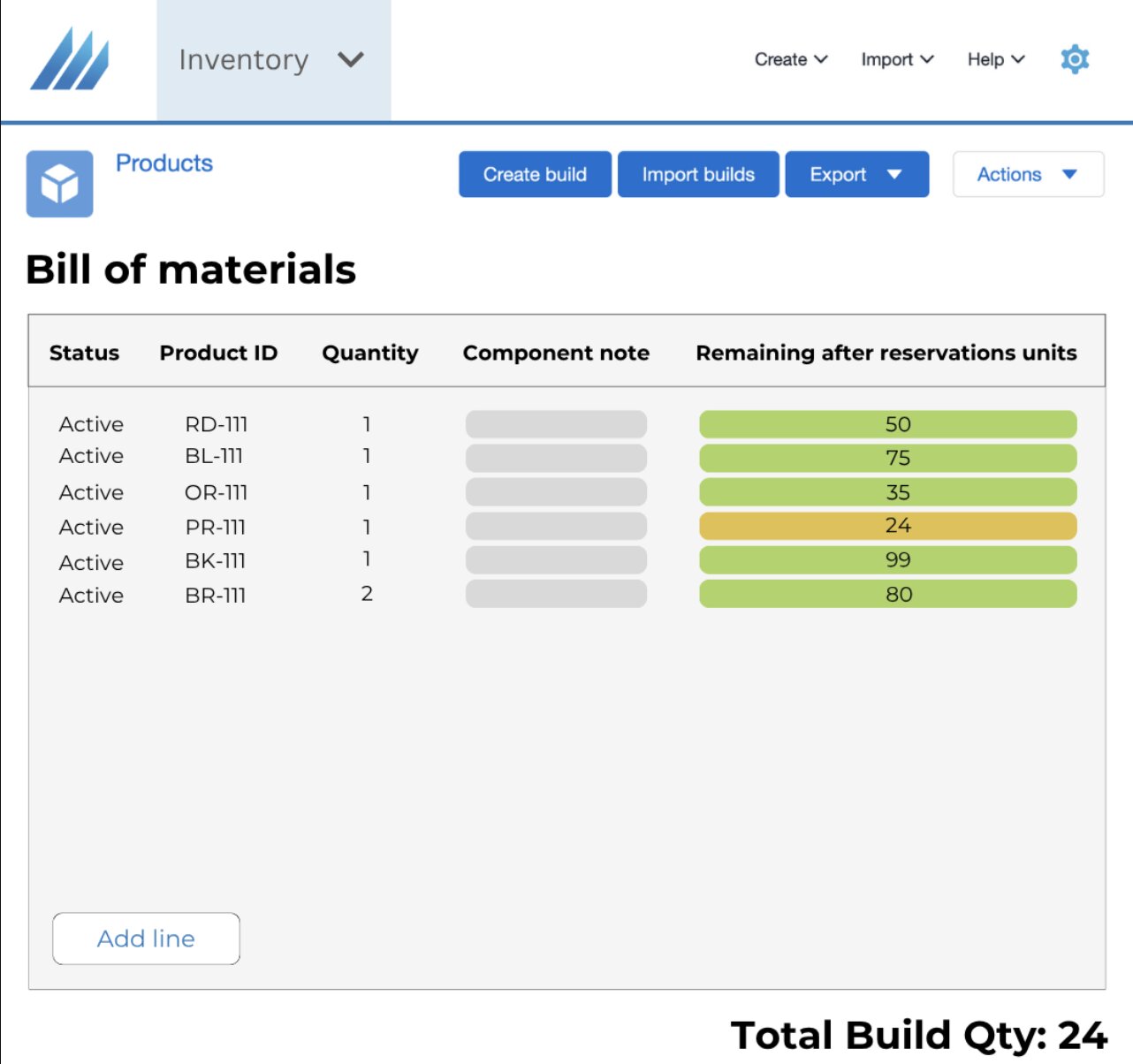Click the Import builds button
The width and height of the screenshot is (1133, 1064).
coord(698,174)
